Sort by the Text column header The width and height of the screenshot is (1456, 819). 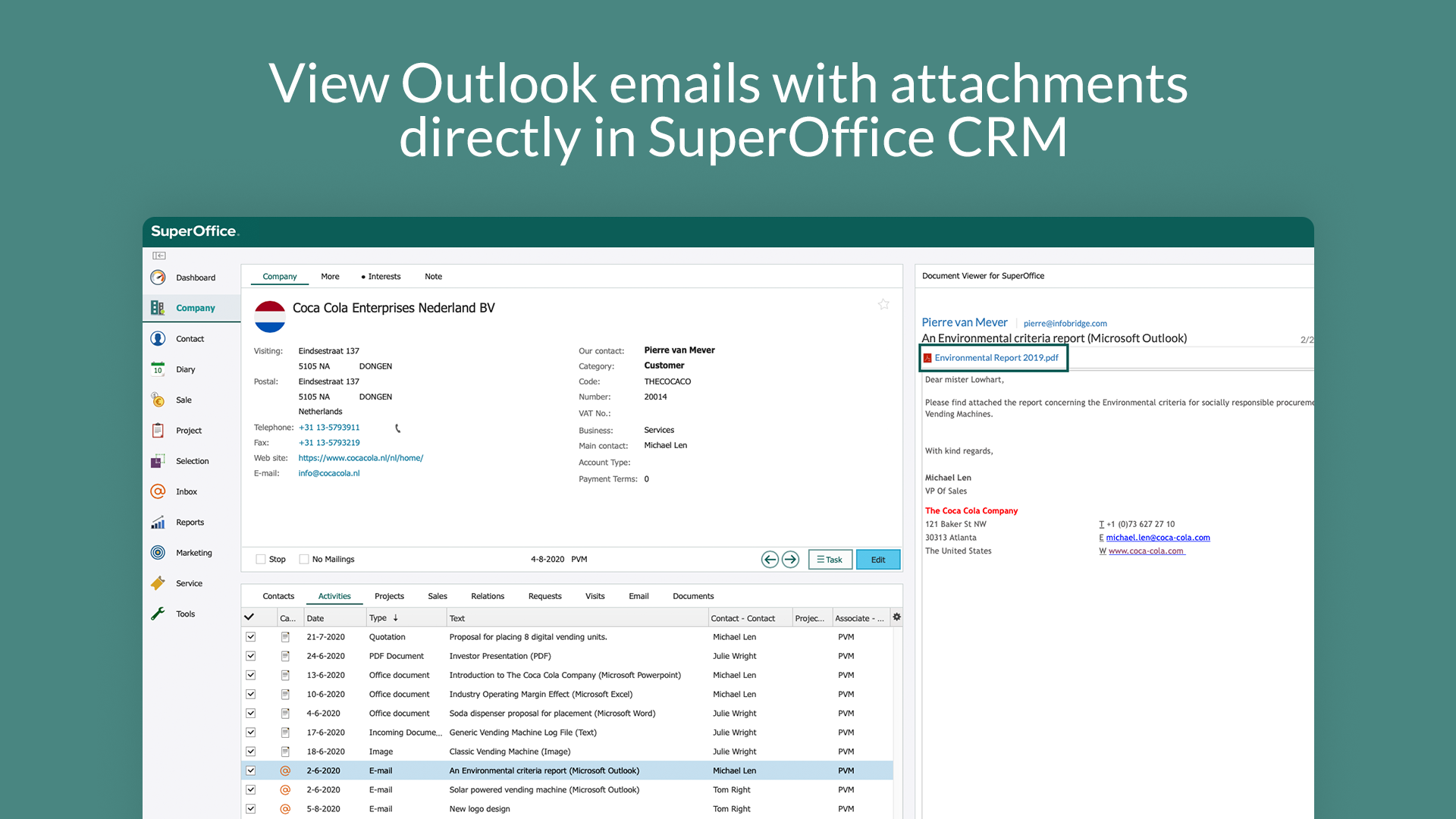coord(576,618)
